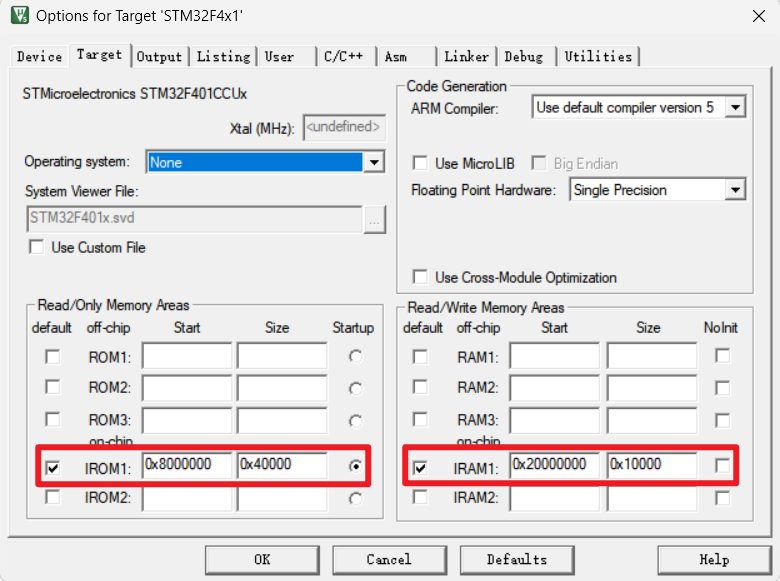Select IROM2 Startup radio button
This screenshot has height=581, width=780.
pyautogui.click(x=355, y=498)
